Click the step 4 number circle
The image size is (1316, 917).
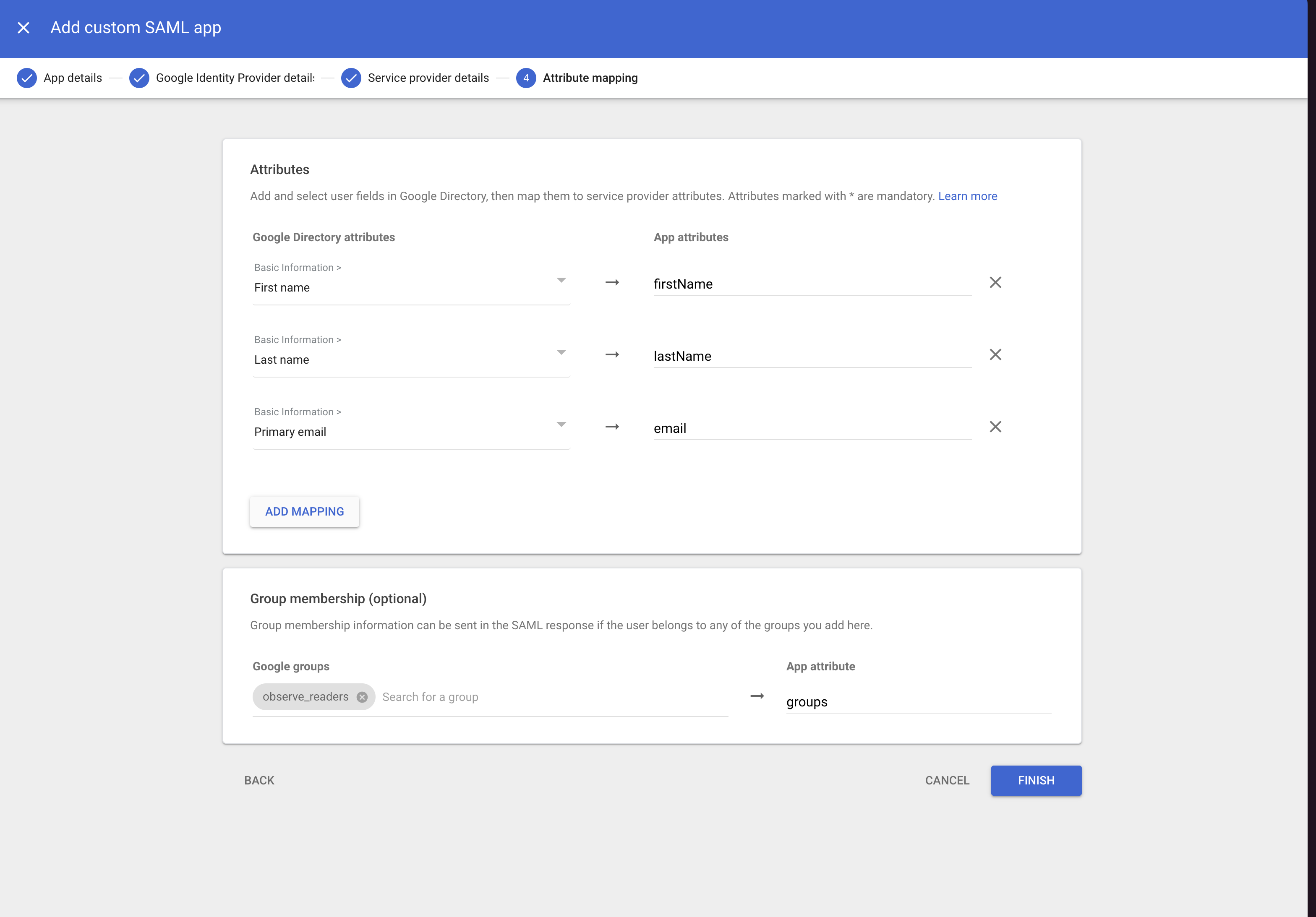click(x=525, y=78)
